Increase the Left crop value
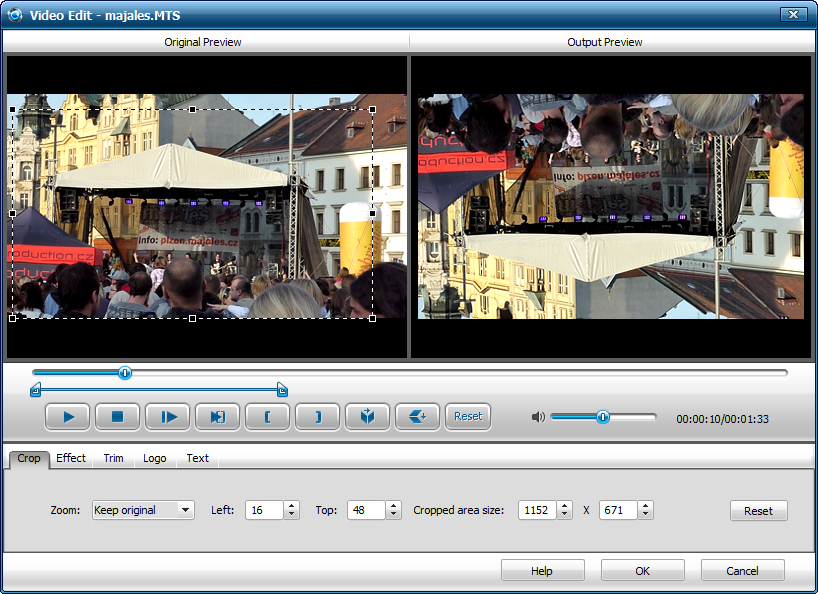The width and height of the screenshot is (818, 594). click(x=292, y=505)
